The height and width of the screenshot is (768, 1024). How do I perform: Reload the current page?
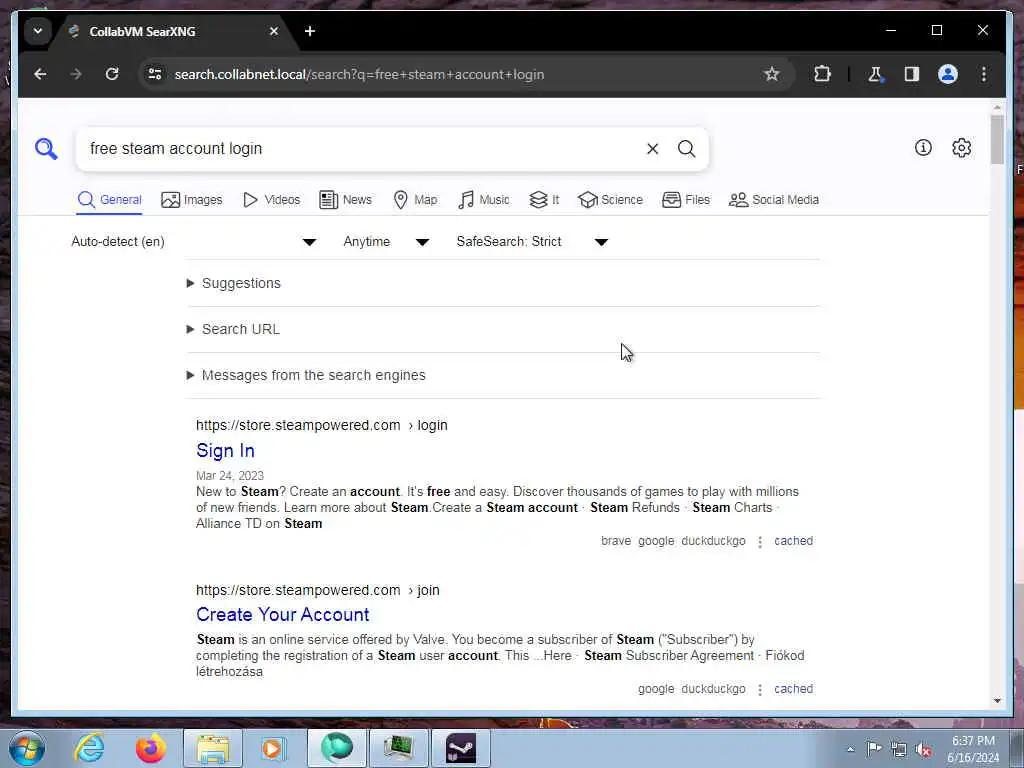(112, 74)
